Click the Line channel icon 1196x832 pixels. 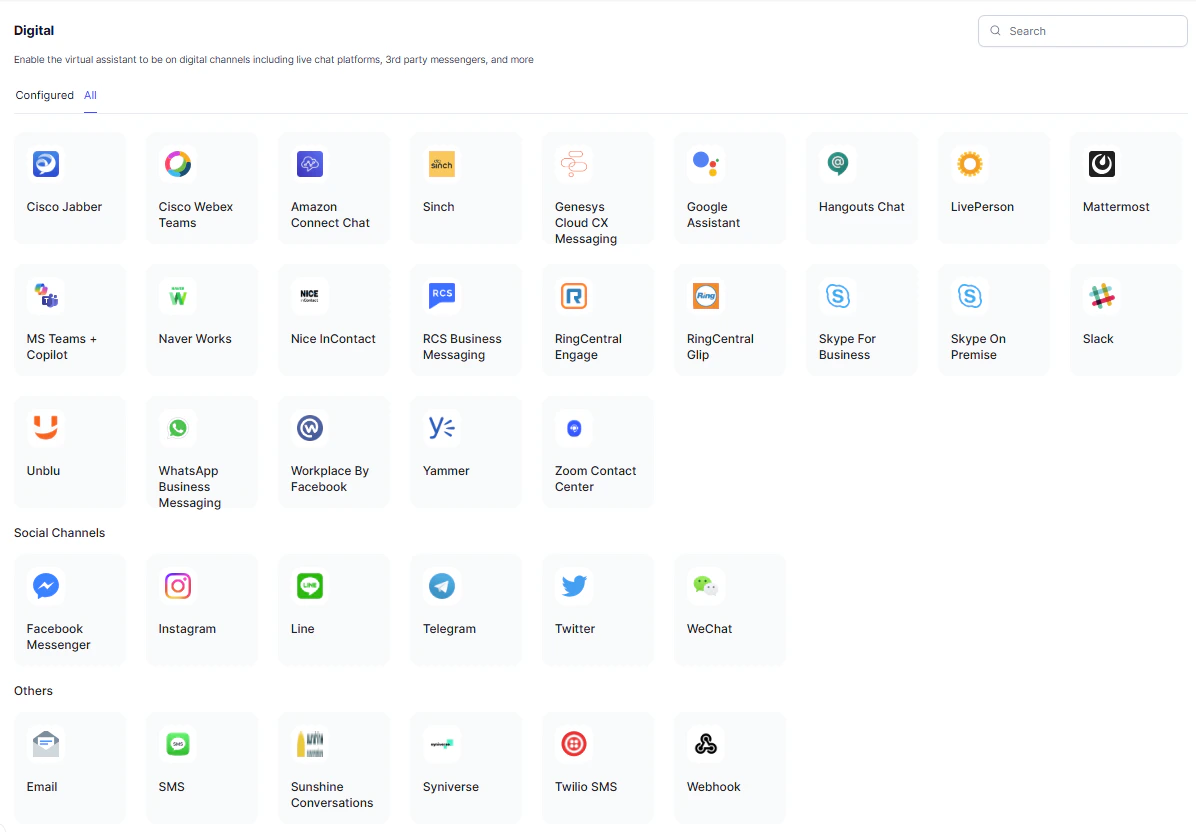point(310,586)
